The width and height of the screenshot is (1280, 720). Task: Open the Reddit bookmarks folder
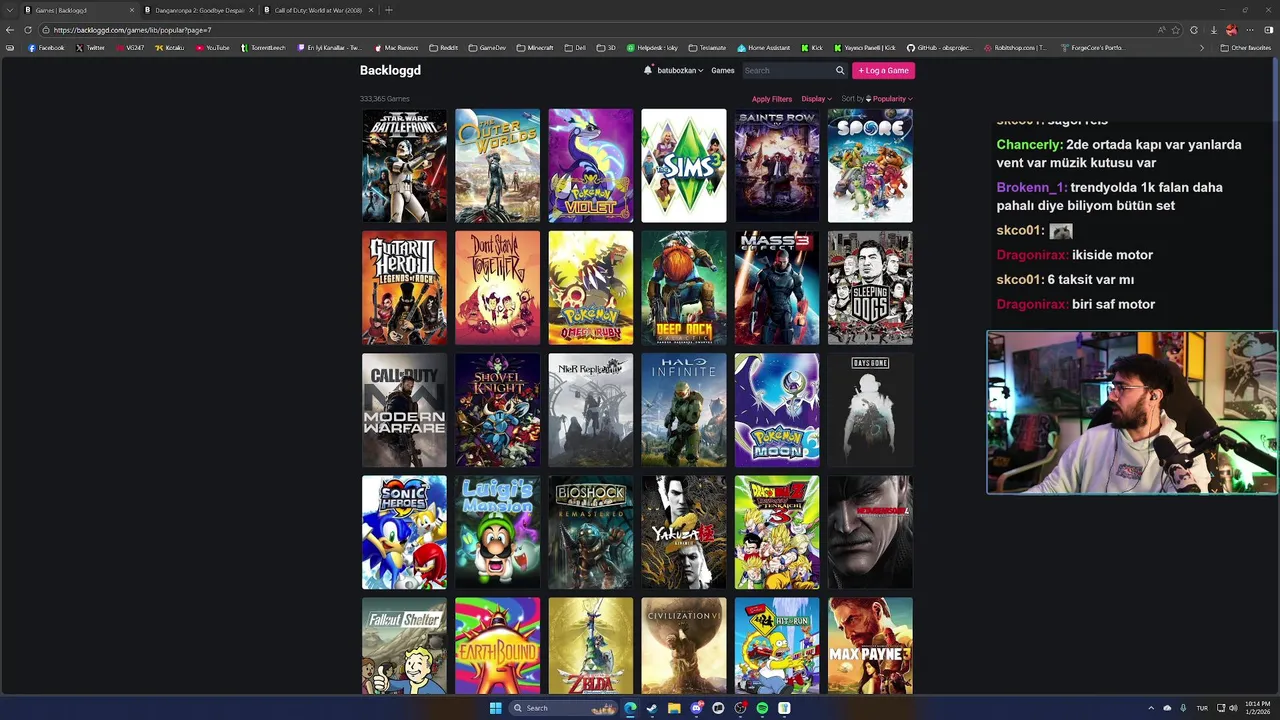point(443,48)
